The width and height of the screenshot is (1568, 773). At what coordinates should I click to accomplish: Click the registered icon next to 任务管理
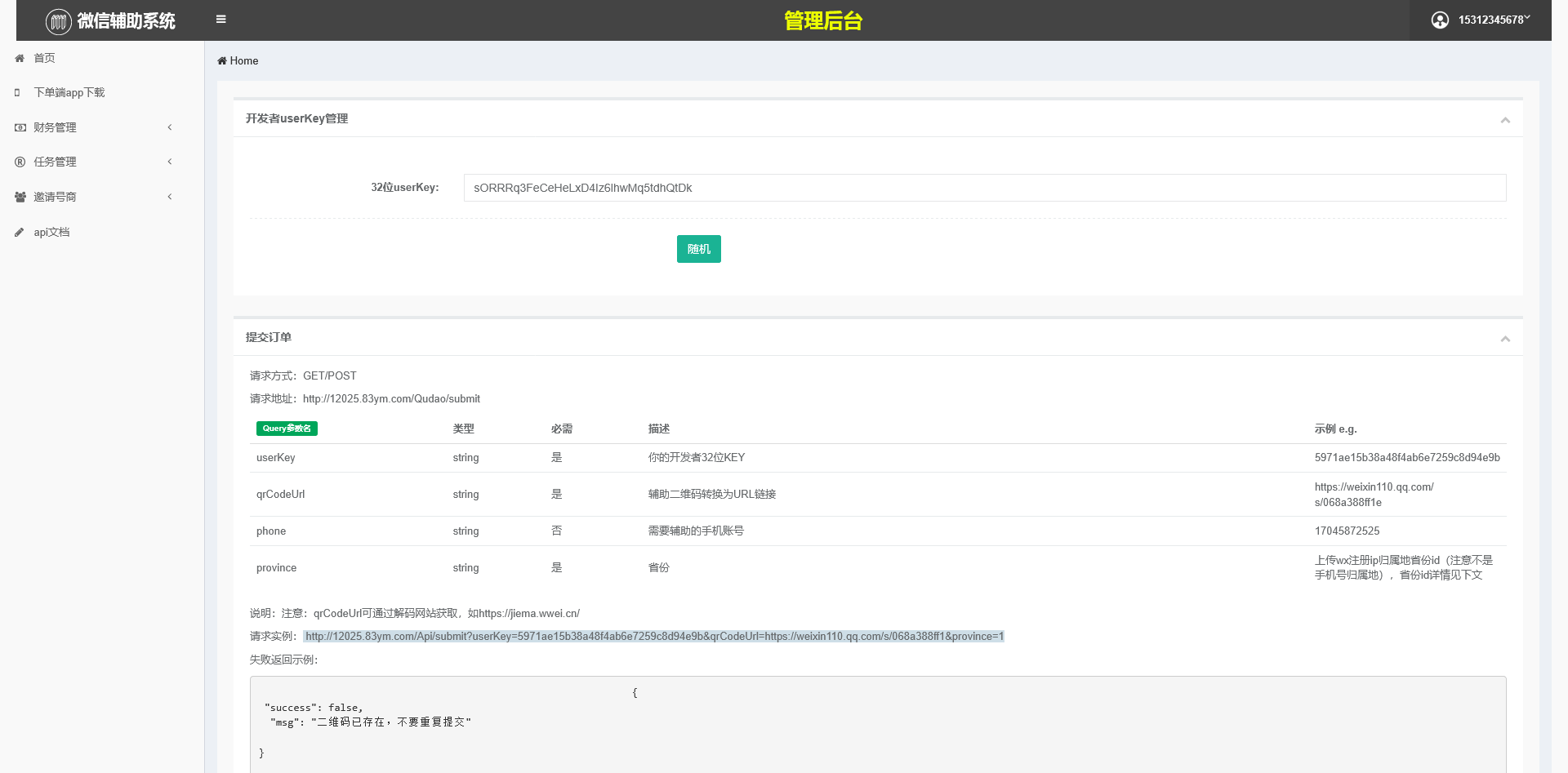coord(20,162)
